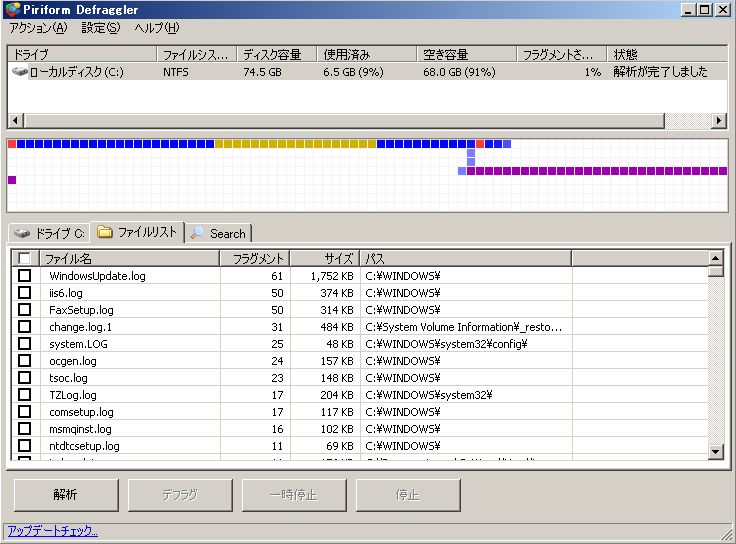Switch to the ドライブ C: tab
This screenshot has height=544, width=736.
tap(49, 233)
